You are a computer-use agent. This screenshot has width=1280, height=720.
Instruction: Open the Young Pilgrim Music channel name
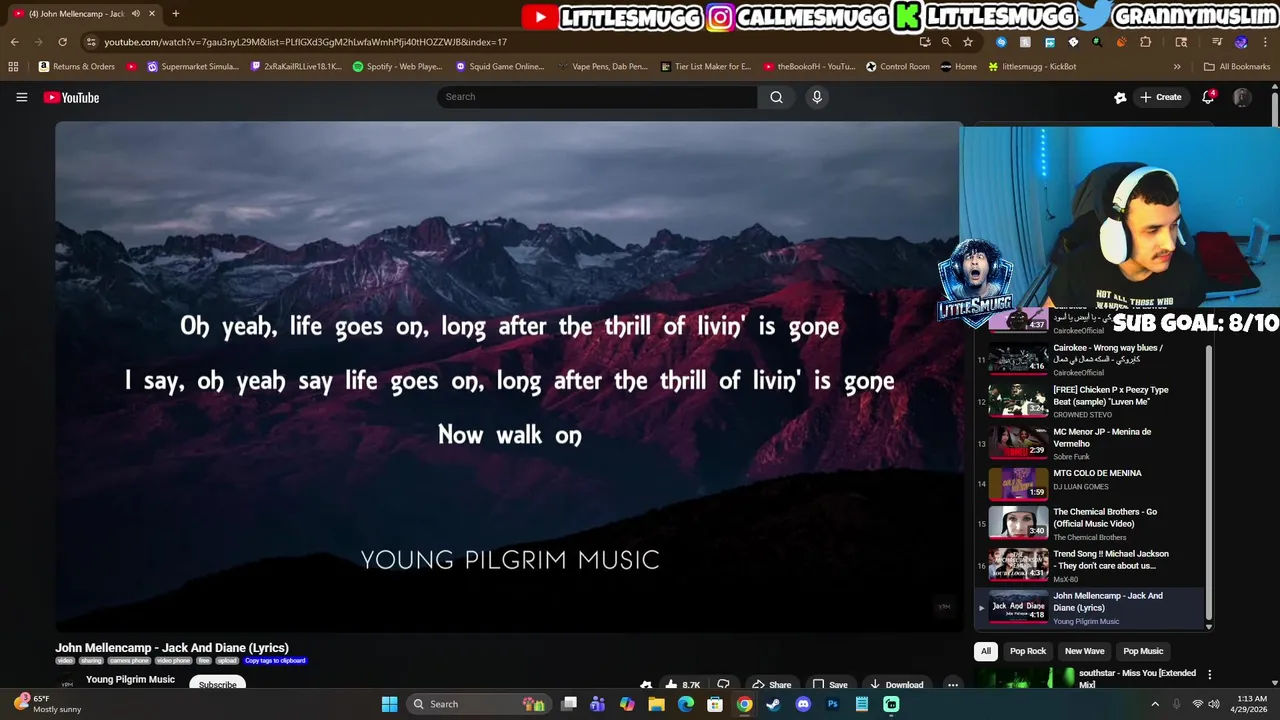click(130, 680)
